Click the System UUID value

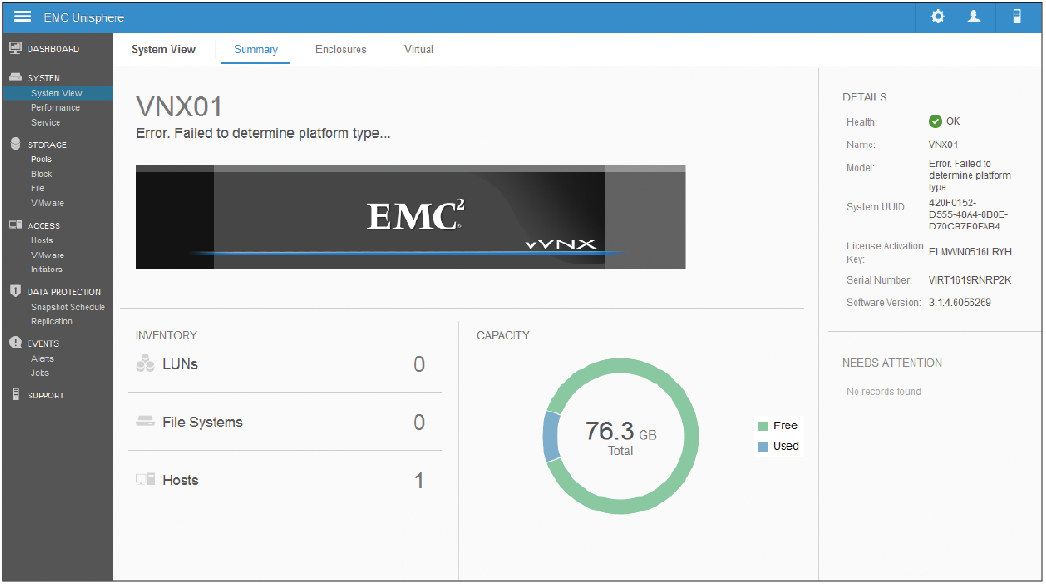click(x=968, y=214)
